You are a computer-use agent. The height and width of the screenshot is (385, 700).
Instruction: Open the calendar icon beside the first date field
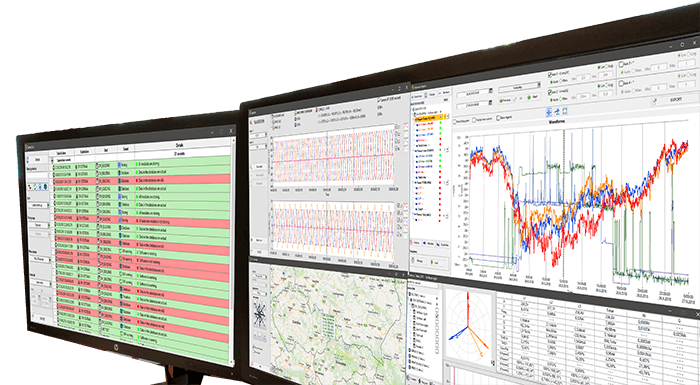click(x=490, y=90)
